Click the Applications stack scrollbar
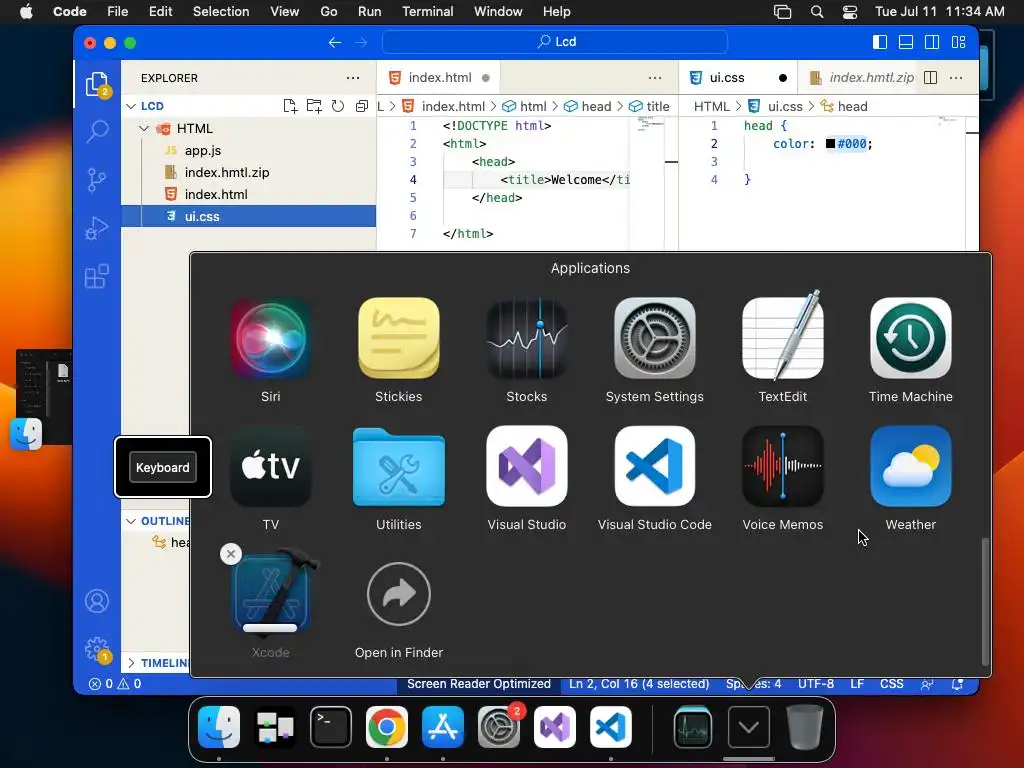This screenshot has width=1024, height=768. 985,601
